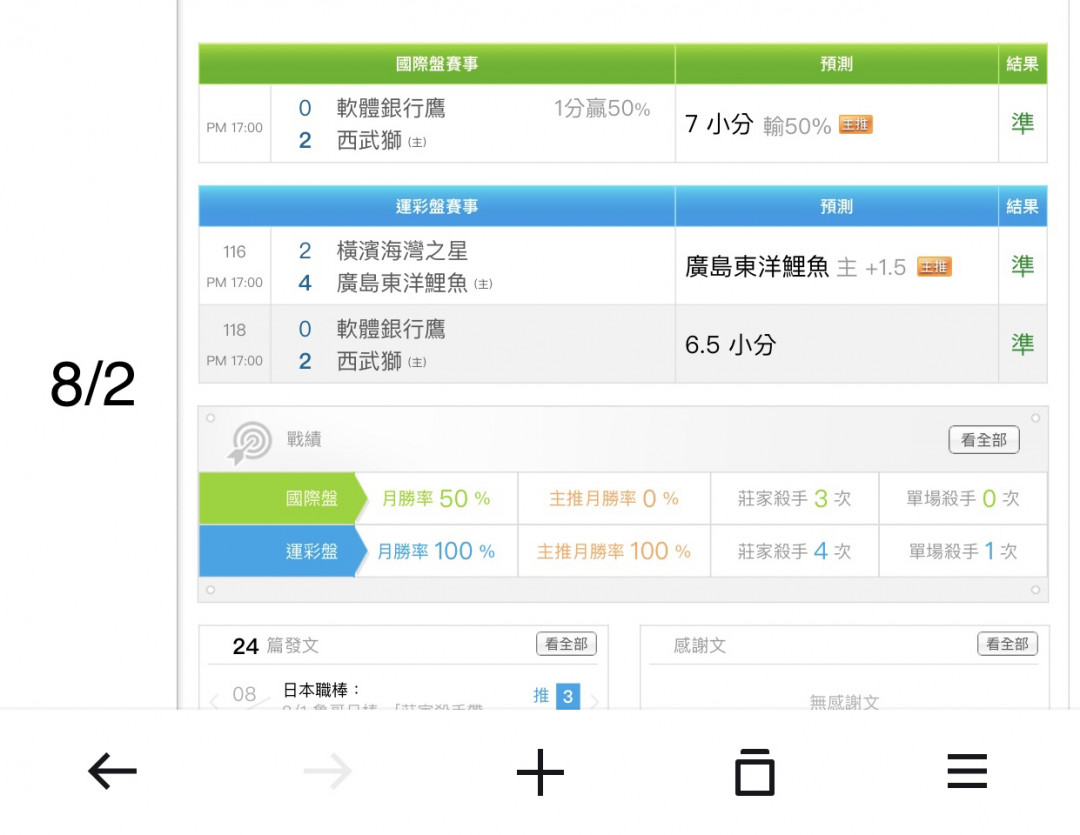Select the blue 運彩盤 record tab
The height and width of the screenshot is (835, 1080).
click(x=282, y=551)
